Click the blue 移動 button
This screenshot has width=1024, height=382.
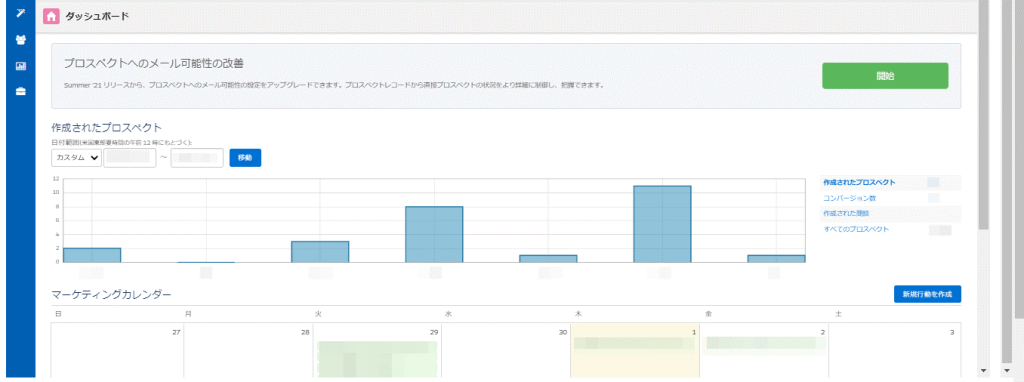pyautogui.click(x=246, y=158)
